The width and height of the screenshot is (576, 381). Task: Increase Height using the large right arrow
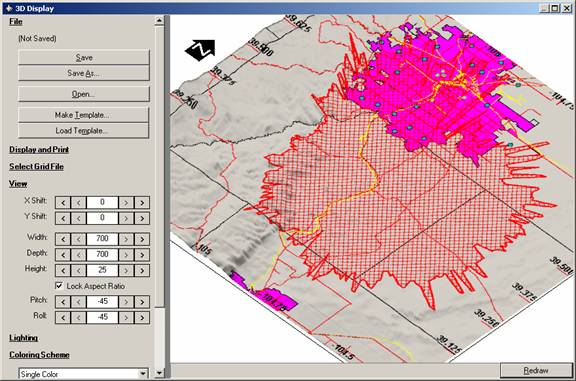[x=142, y=270]
